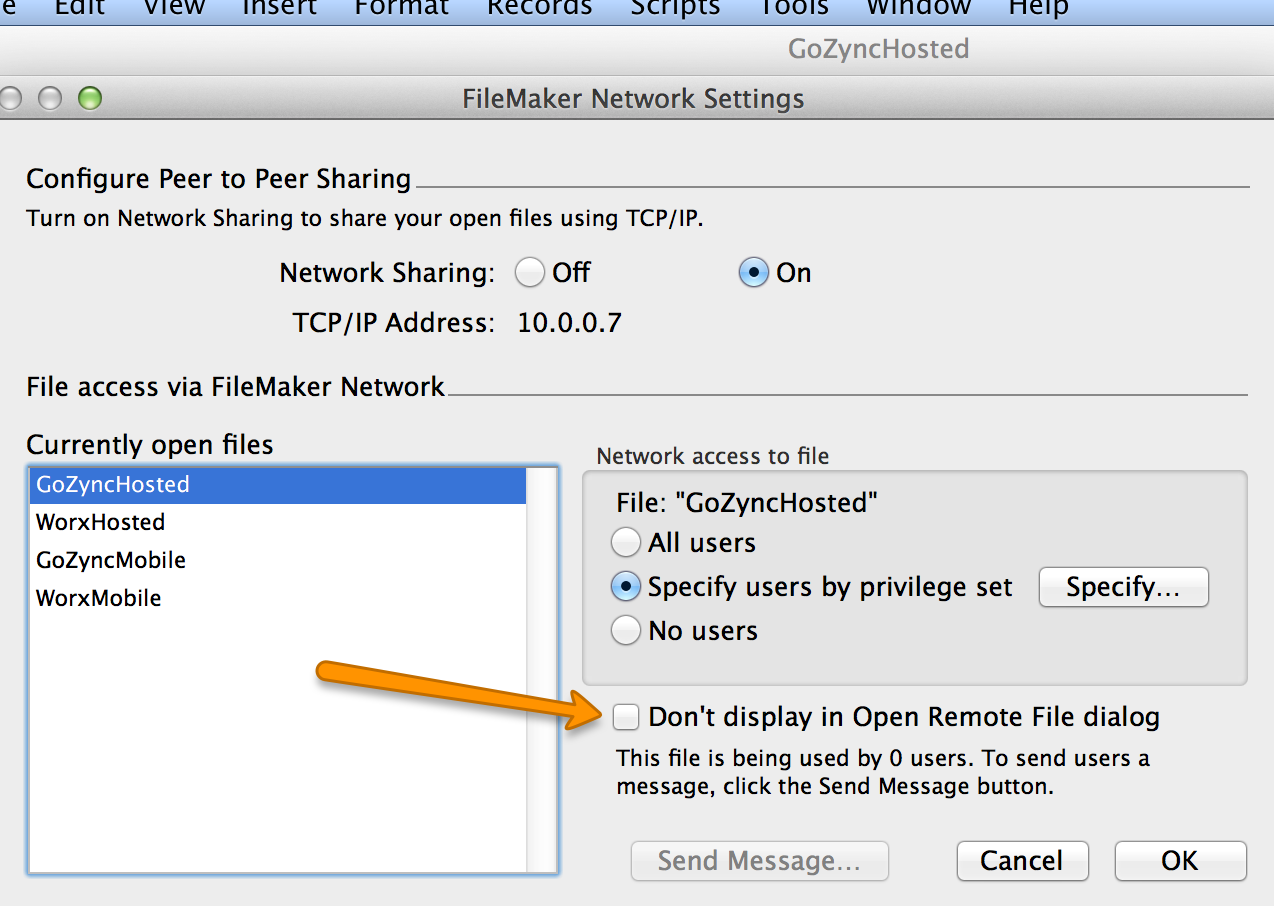
Task: Select WorxHosted in open files list
Action: pos(277,522)
